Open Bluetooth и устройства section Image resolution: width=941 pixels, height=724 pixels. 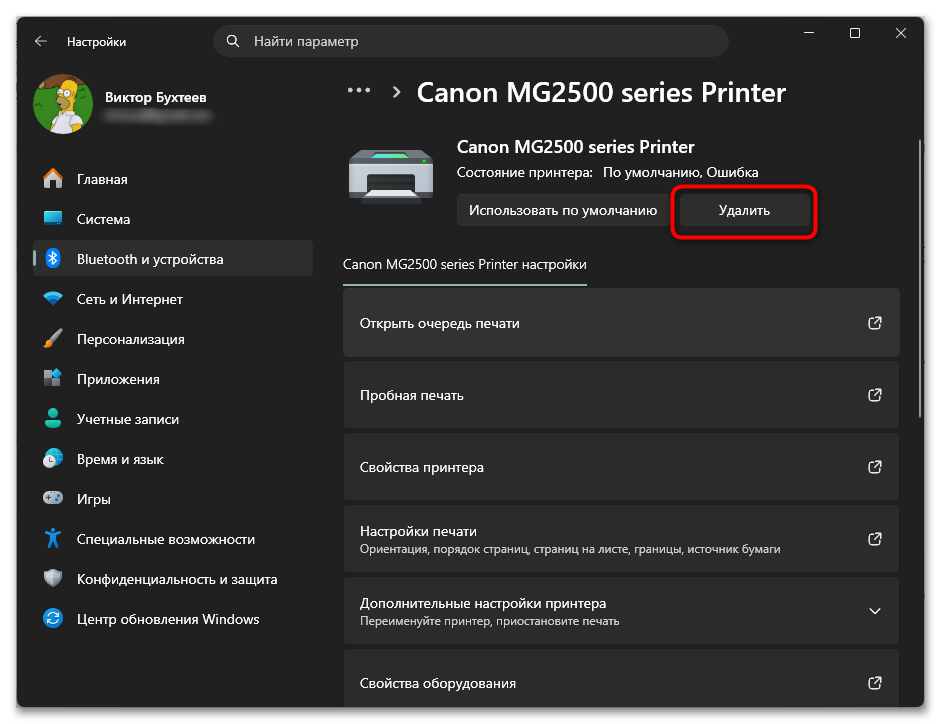point(173,259)
